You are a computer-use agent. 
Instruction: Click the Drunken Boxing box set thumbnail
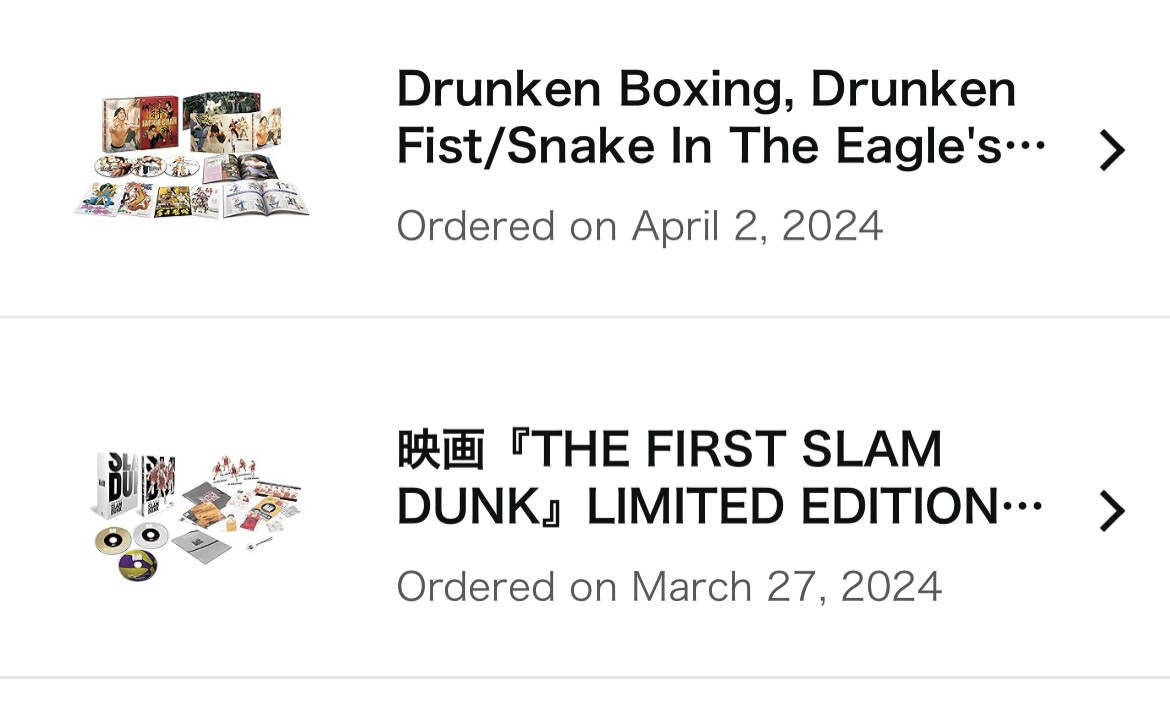click(x=192, y=156)
